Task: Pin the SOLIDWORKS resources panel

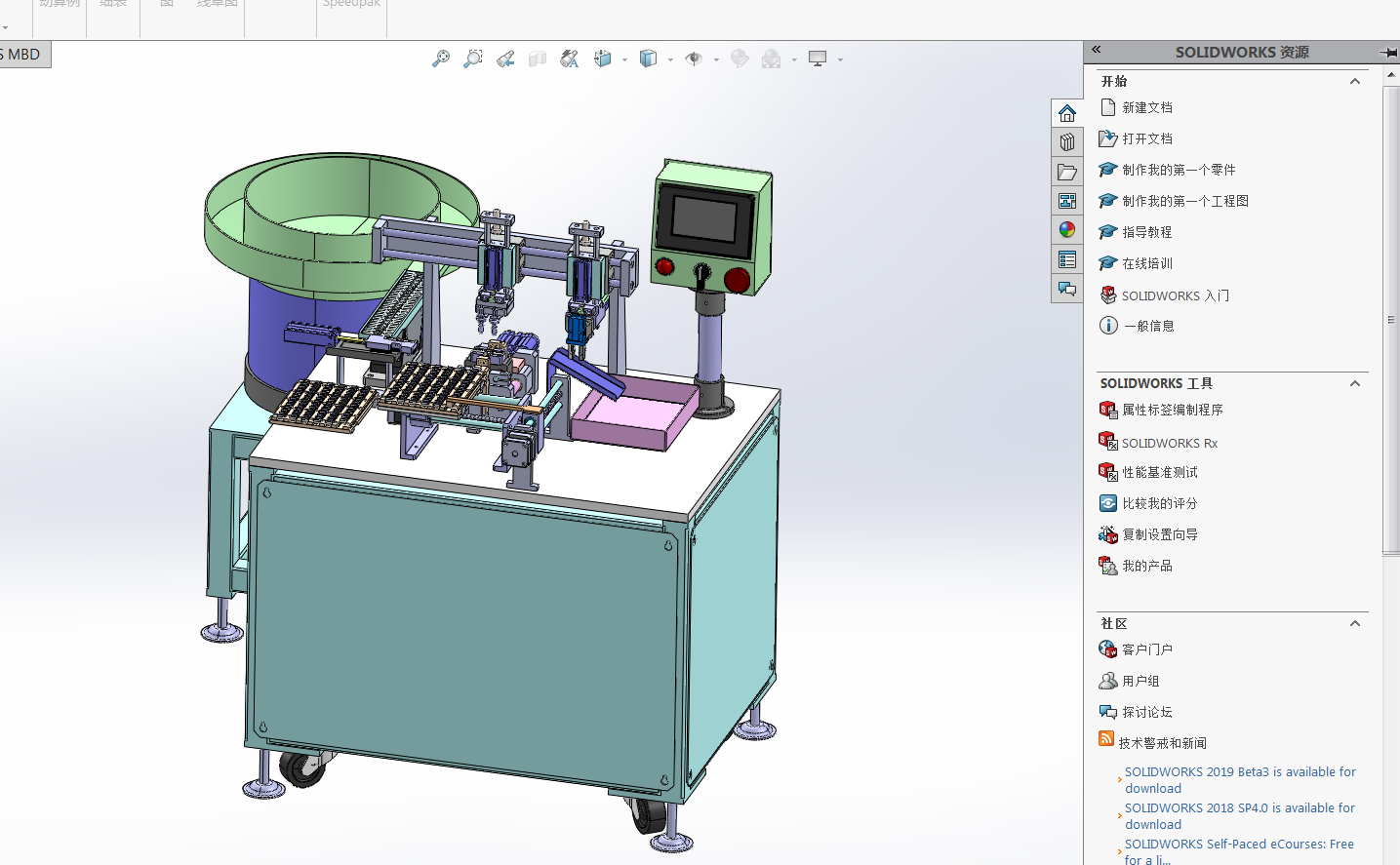Action: click(1388, 52)
